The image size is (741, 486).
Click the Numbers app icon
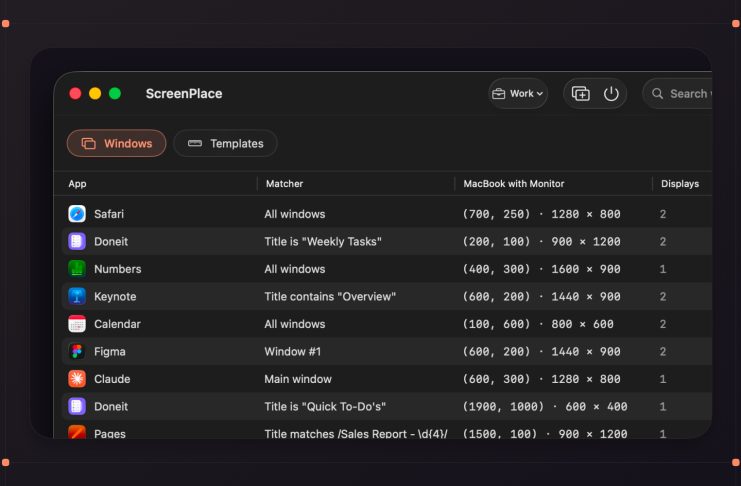[x=77, y=269]
